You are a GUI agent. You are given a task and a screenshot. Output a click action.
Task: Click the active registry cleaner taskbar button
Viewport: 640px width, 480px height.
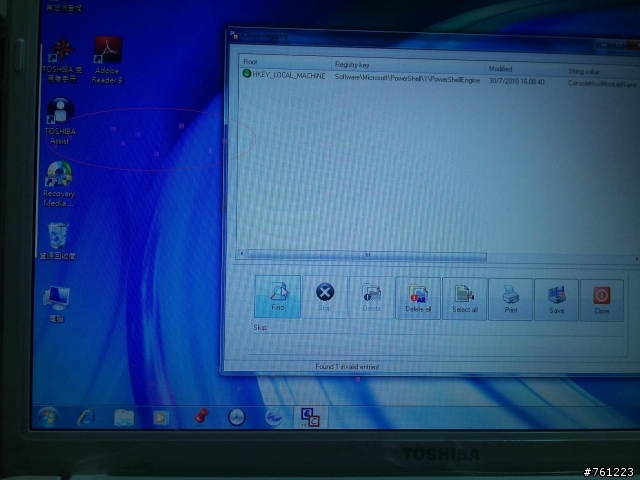click(x=310, y=417)
